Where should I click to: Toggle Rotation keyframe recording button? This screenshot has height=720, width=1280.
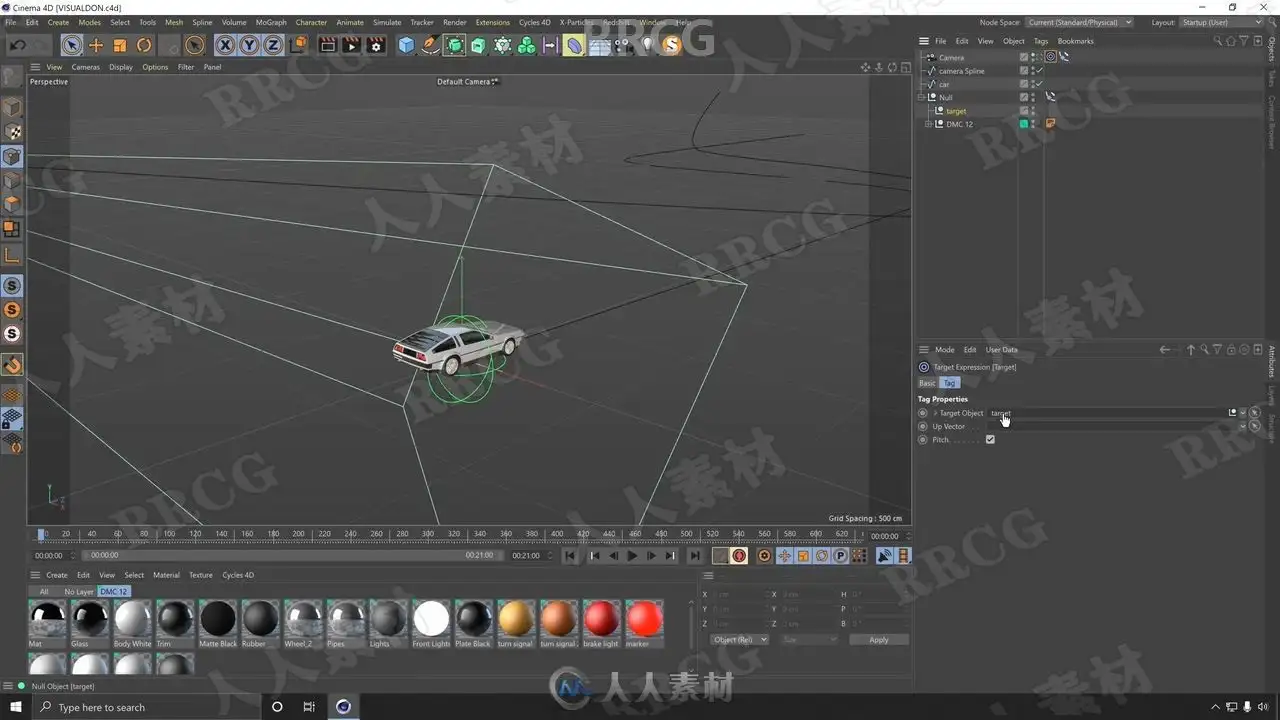822,556
